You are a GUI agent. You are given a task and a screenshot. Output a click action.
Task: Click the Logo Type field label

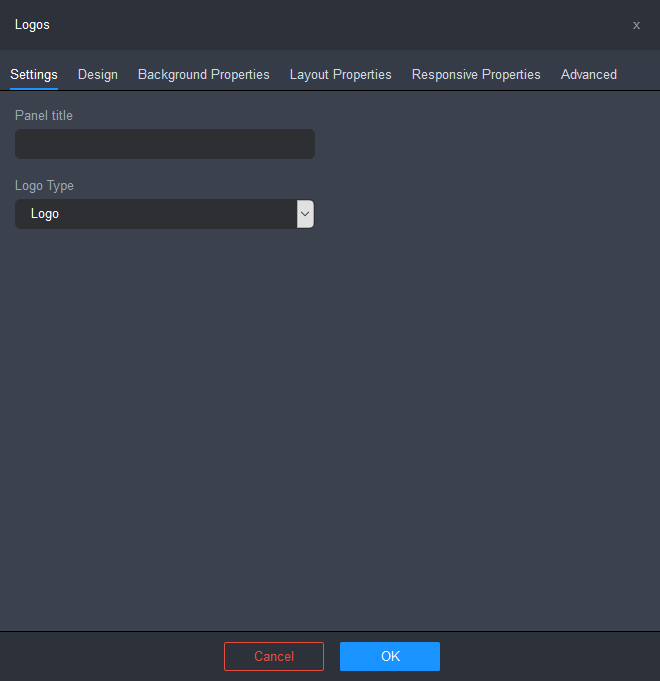point(44,186)
